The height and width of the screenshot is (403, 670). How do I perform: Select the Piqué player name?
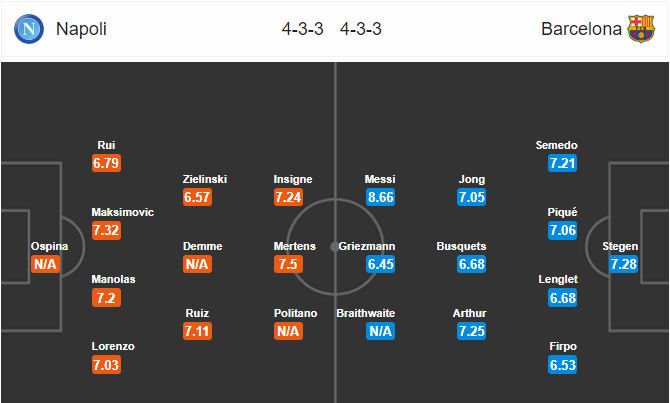[x=562, y=212]
